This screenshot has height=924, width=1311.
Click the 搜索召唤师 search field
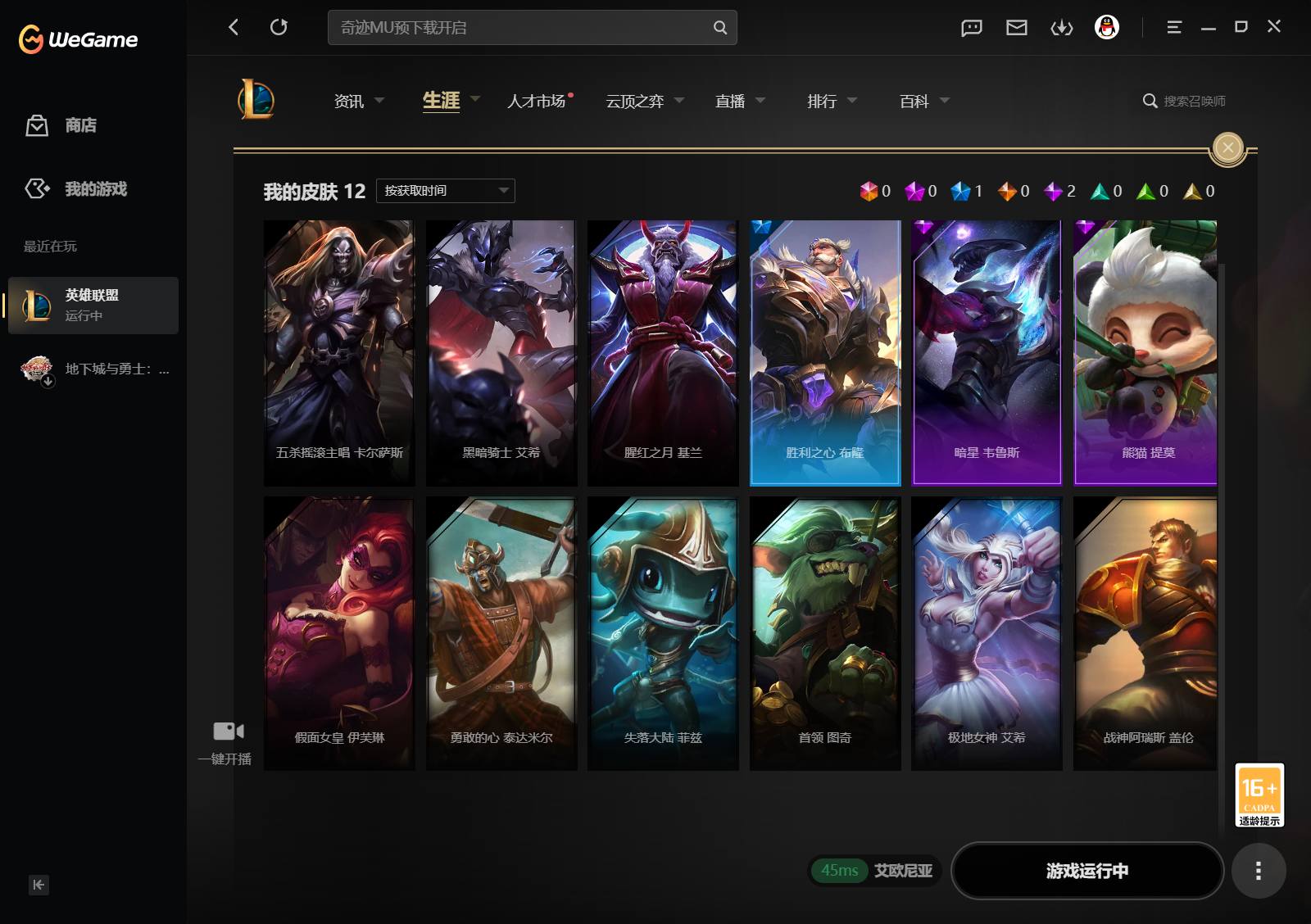[1195, 101]
